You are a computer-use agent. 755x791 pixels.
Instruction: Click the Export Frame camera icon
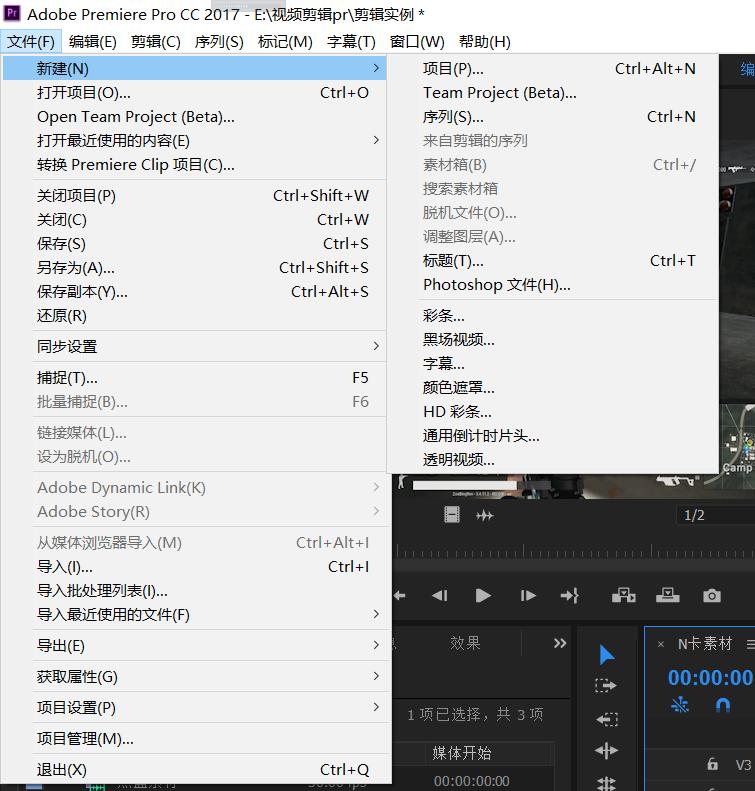pos(711,595)
